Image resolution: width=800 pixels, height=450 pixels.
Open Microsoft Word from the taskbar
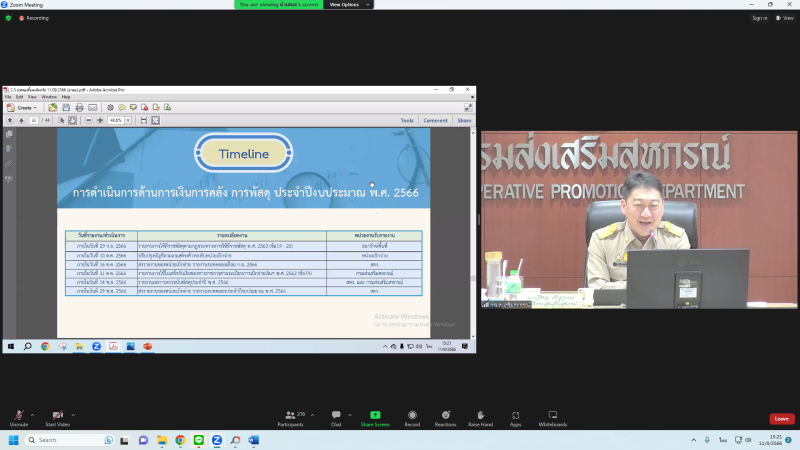[x=254, y=440]
